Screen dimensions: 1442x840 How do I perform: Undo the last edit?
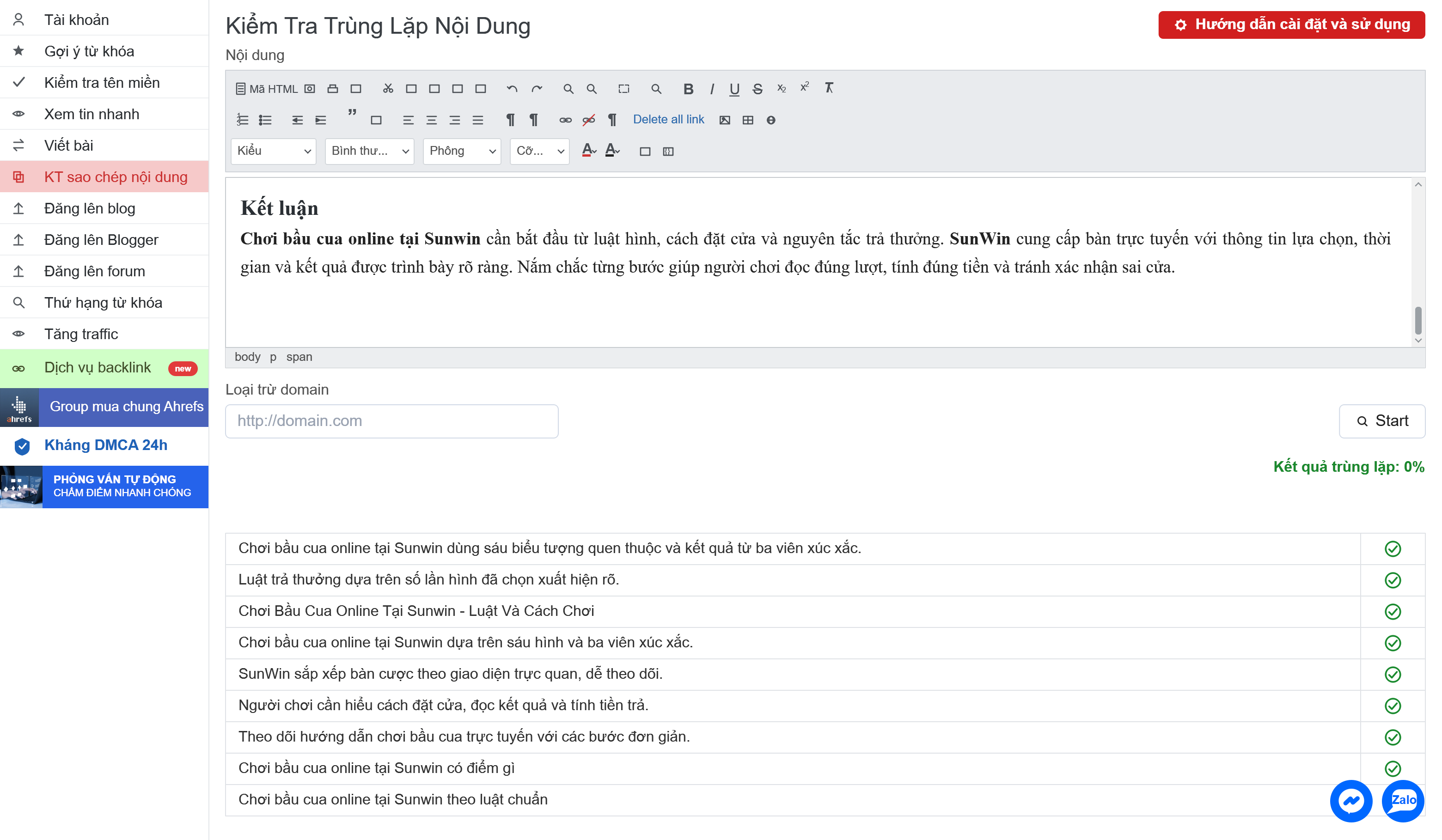(x=512, y=89)
